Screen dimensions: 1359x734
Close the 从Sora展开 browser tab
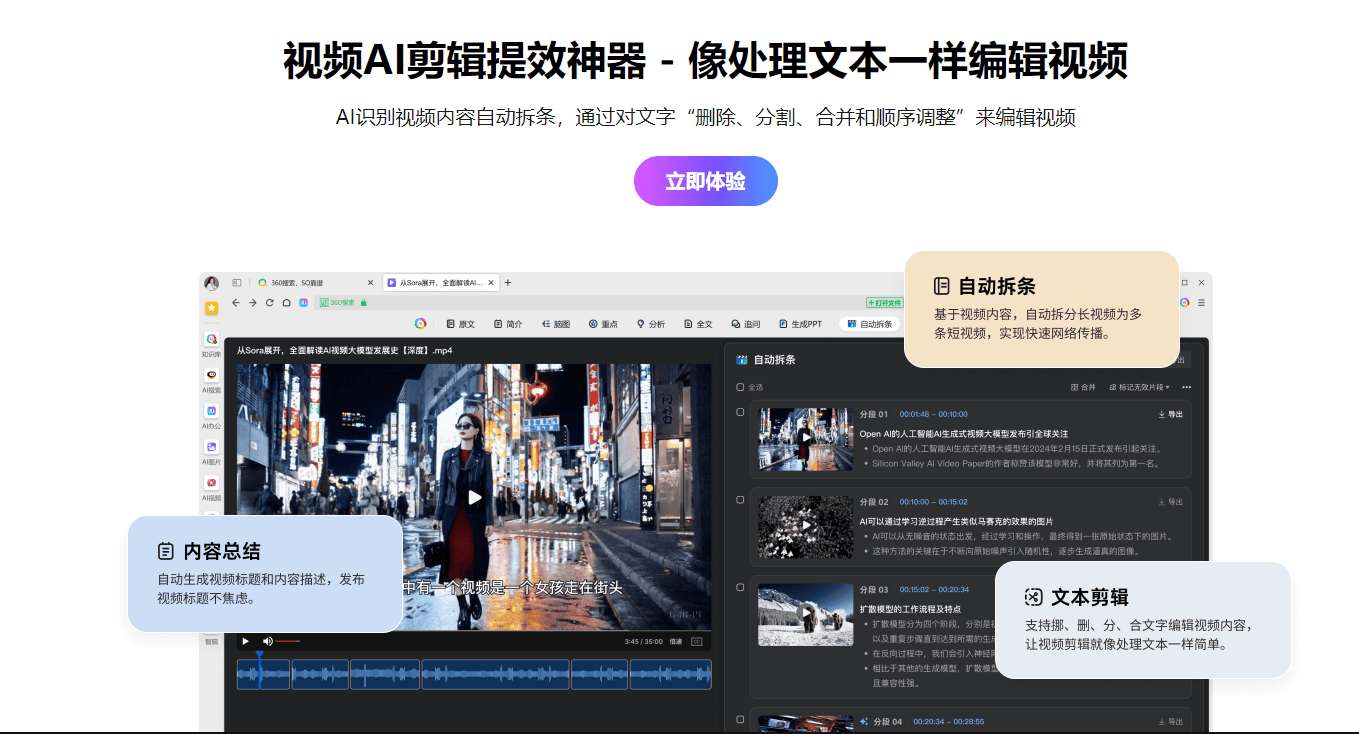pyautogui.click(x=491, y=283)
